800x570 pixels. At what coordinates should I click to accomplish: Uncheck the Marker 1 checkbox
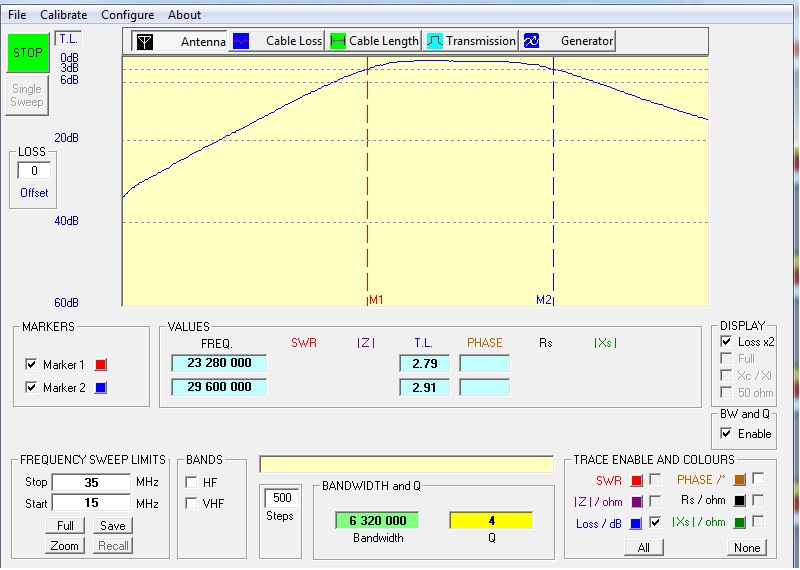coord(31,364)
